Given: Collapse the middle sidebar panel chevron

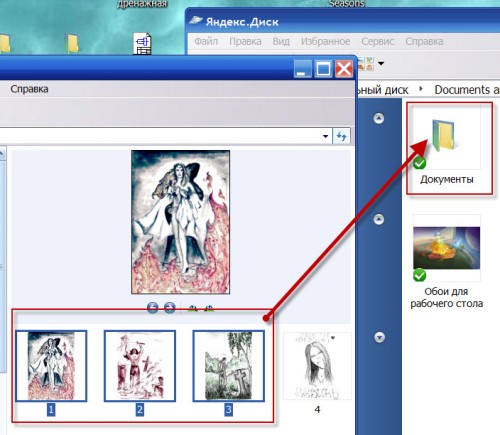Looking at the screenshot, I should tap(379, 219).
